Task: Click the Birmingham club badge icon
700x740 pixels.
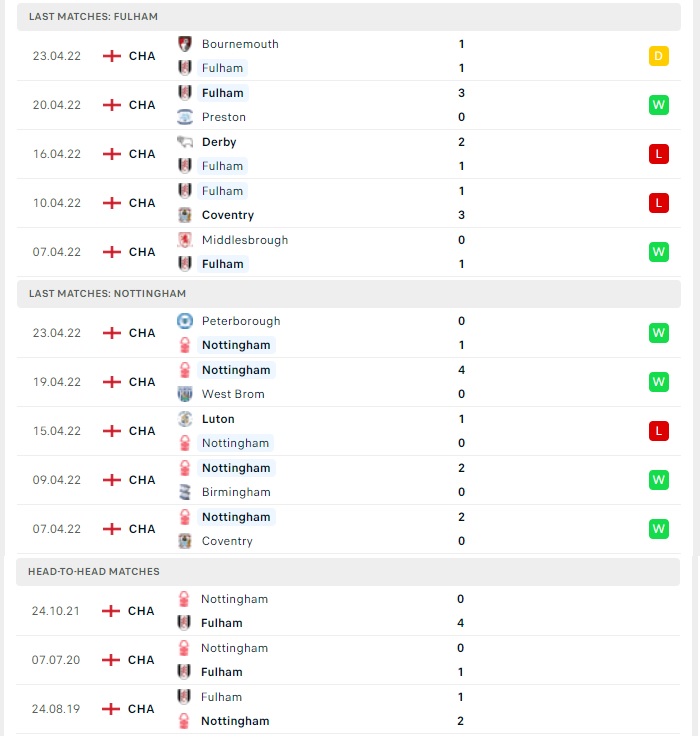Action: 185,492
